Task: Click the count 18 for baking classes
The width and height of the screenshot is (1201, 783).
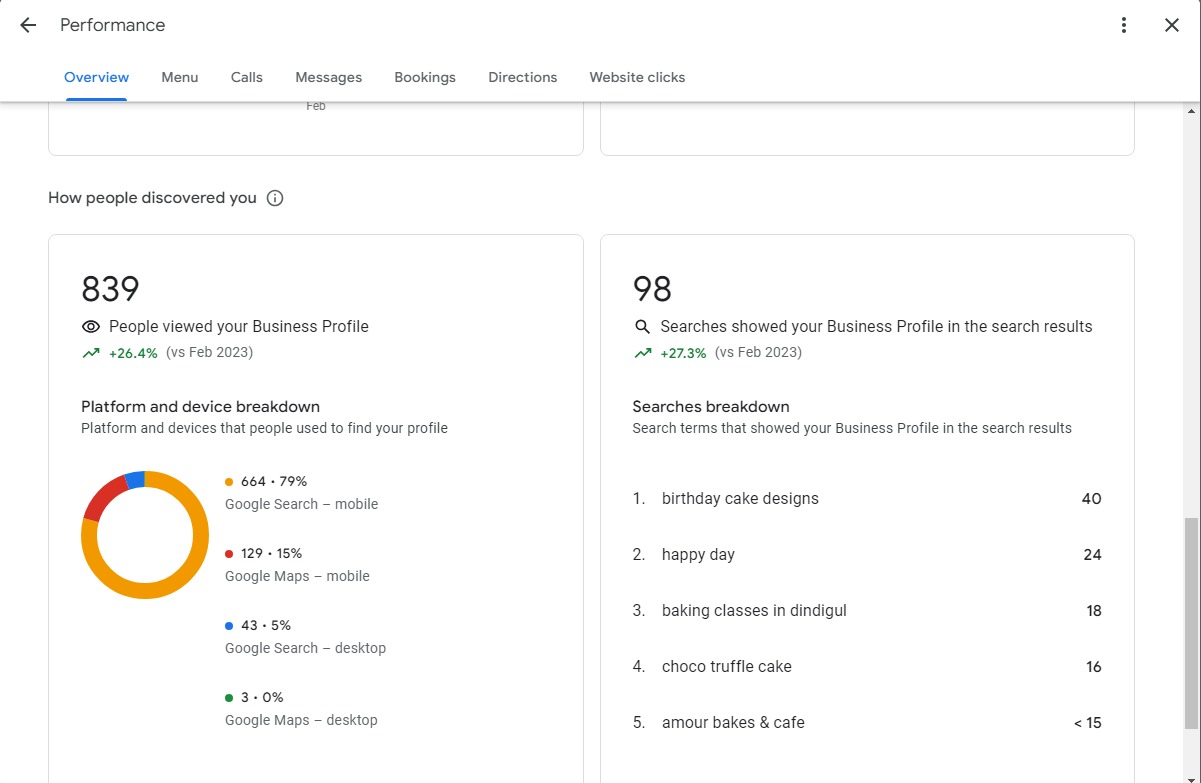Action: click(x=1094, y=611)
